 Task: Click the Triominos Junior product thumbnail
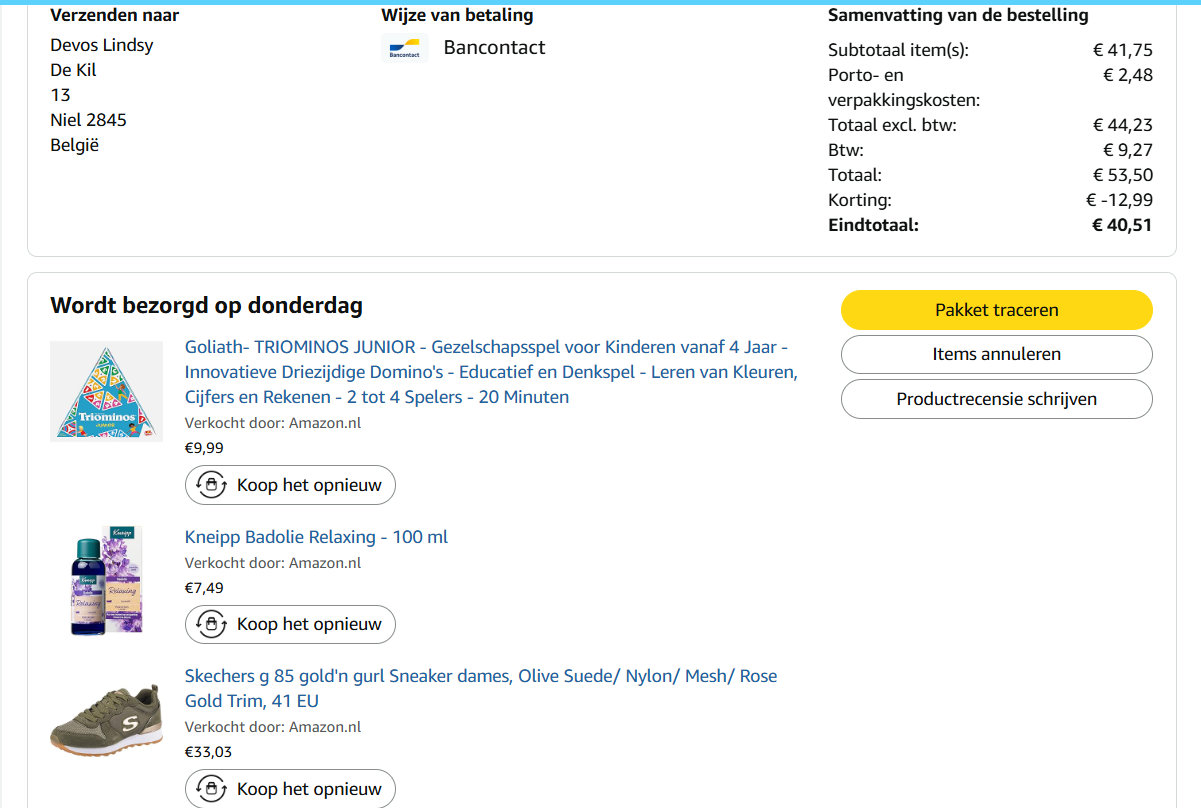tap(106, 391)
